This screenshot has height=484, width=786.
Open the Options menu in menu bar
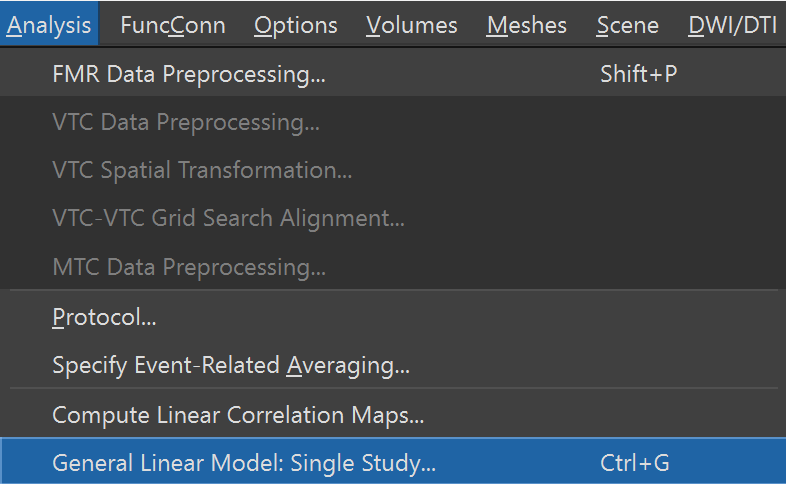pos(296,25)
